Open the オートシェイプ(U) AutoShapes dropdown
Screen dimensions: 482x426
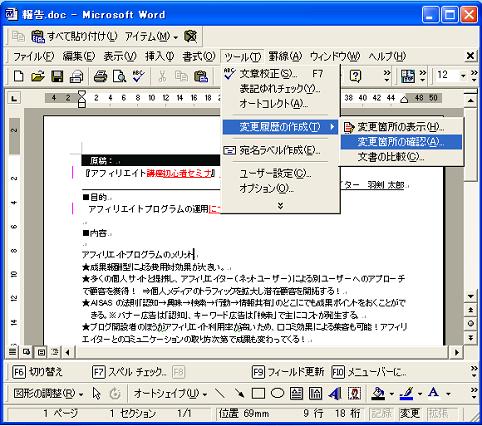[170, 394]
